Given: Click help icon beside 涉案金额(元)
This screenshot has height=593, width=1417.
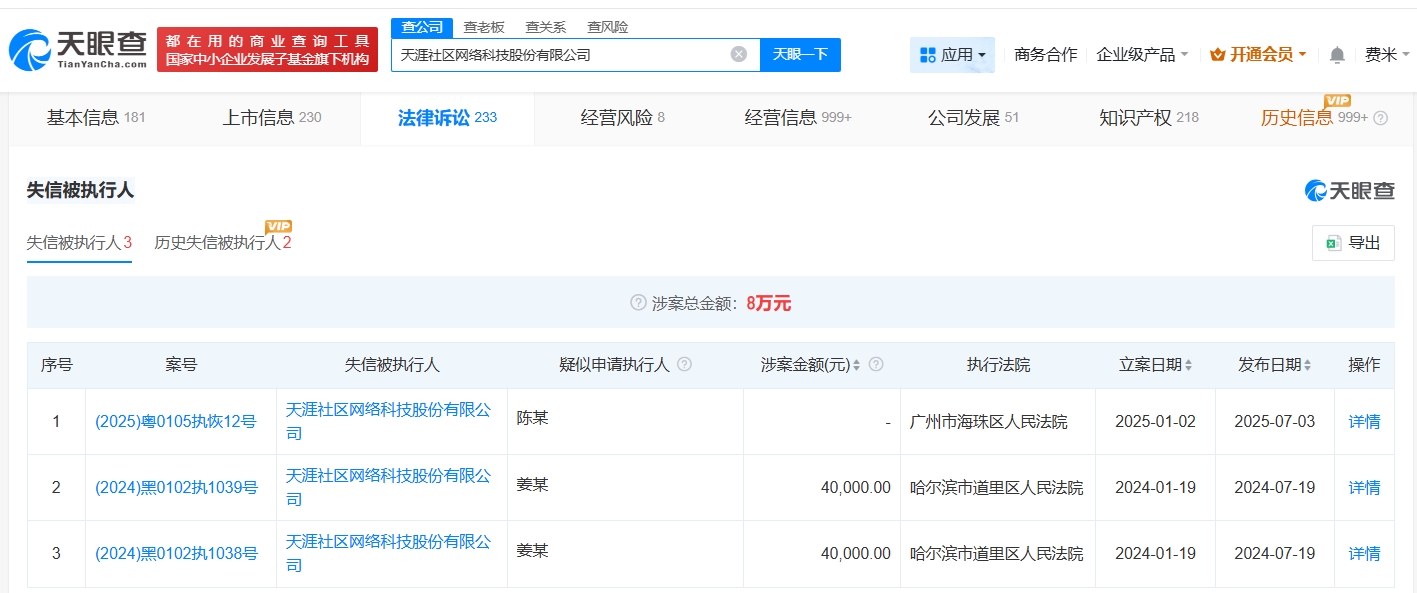Looking at the screenshot, I should click(877, 365).
